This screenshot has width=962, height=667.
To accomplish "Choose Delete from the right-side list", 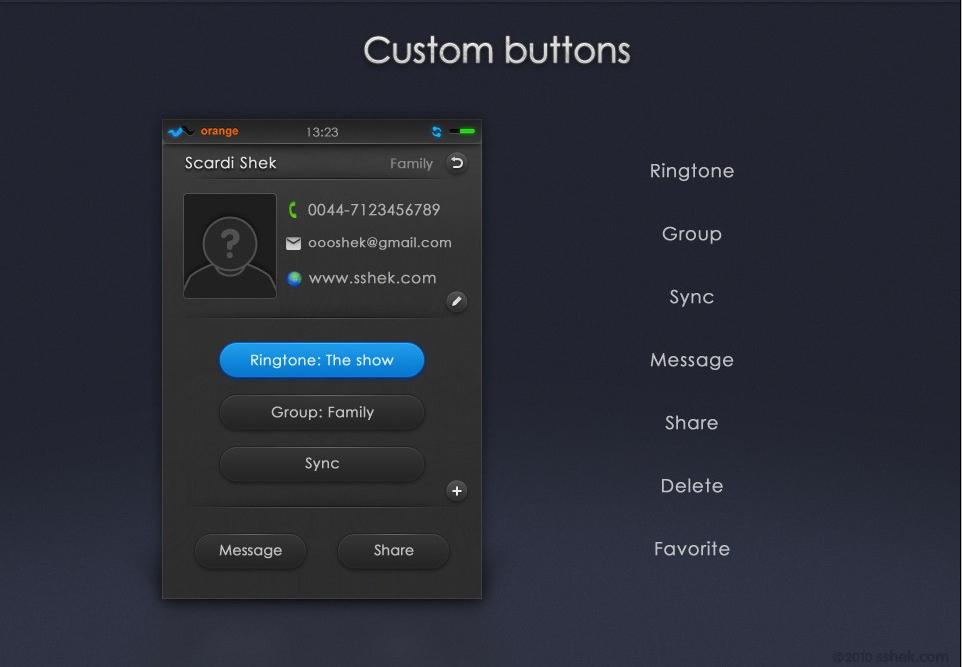I will pyautogui.click(x=691, y=486).
